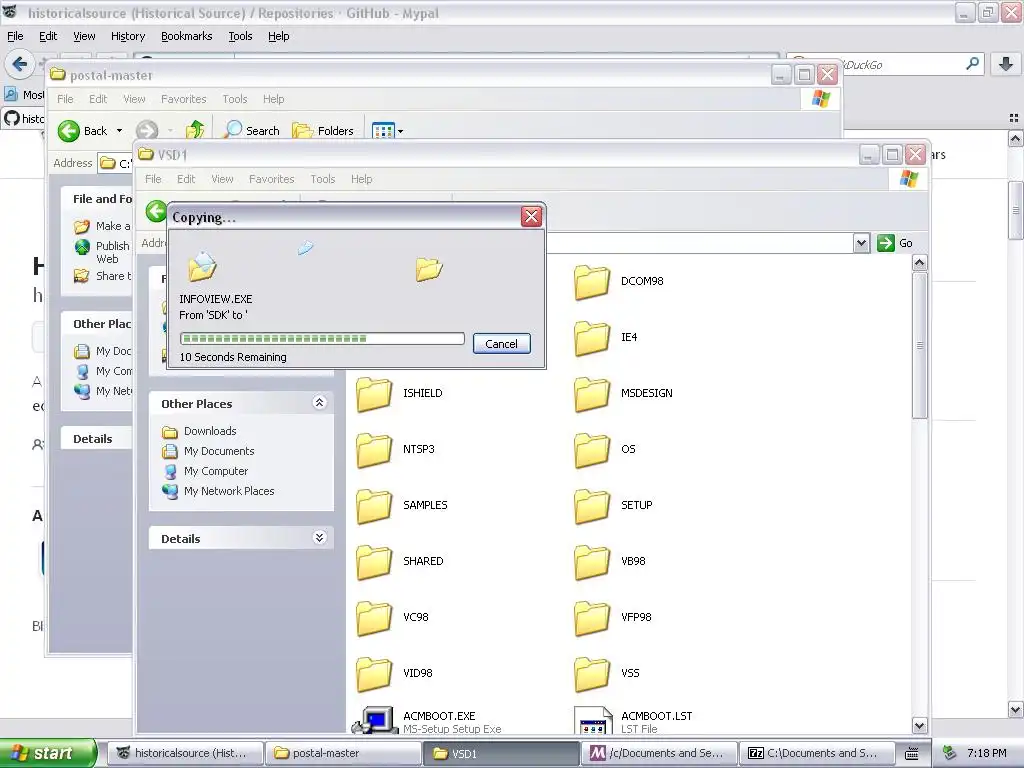1024x768 pixels.
Task: Open Downloads in Other Places
Action: (x=210, y=431)
